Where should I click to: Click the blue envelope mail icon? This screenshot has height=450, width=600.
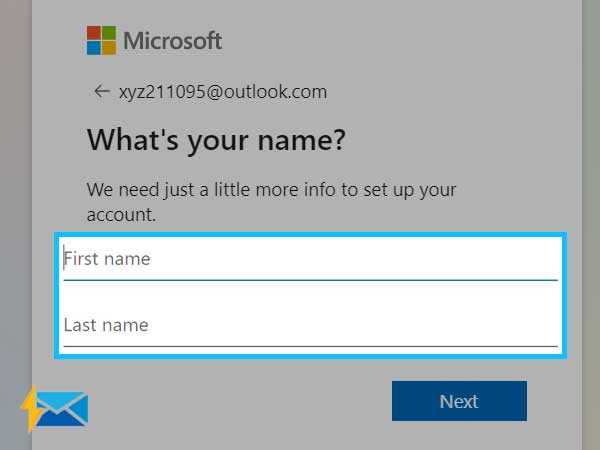tap(61, 409)
